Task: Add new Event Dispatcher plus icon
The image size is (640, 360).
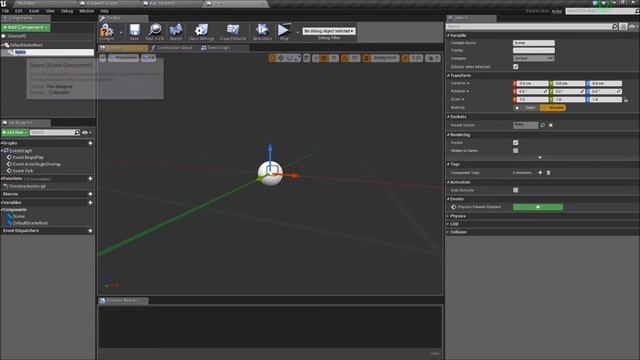Action: click(90, 231)
